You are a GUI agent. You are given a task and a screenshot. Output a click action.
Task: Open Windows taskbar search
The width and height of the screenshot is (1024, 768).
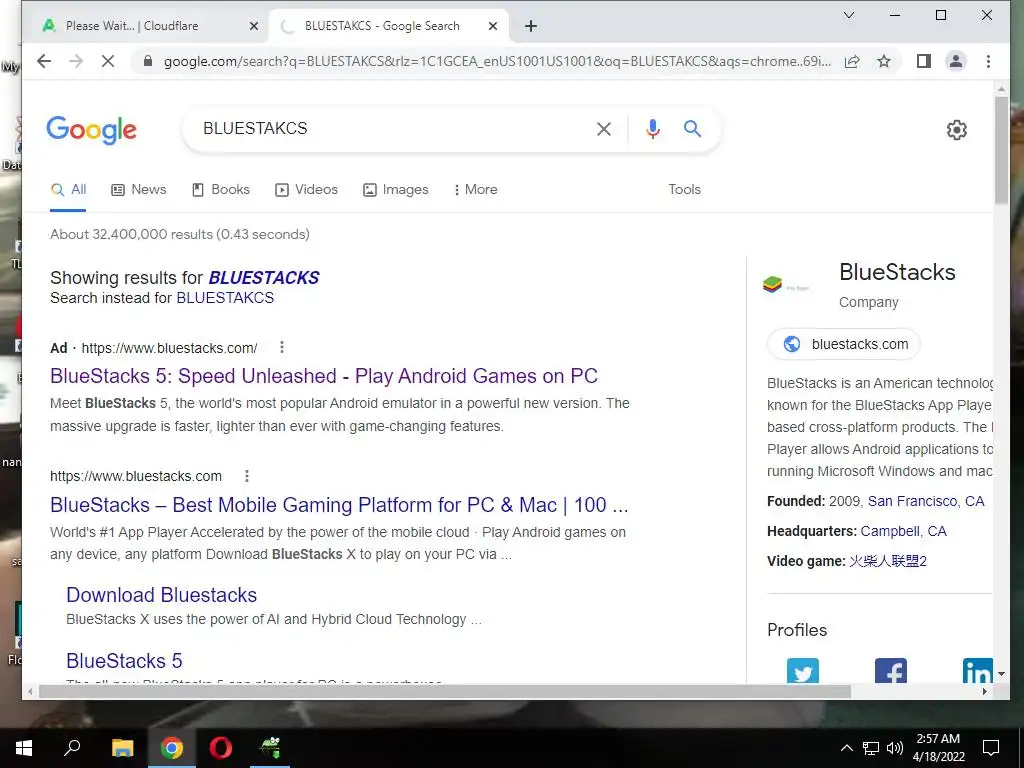coord(72,748)
